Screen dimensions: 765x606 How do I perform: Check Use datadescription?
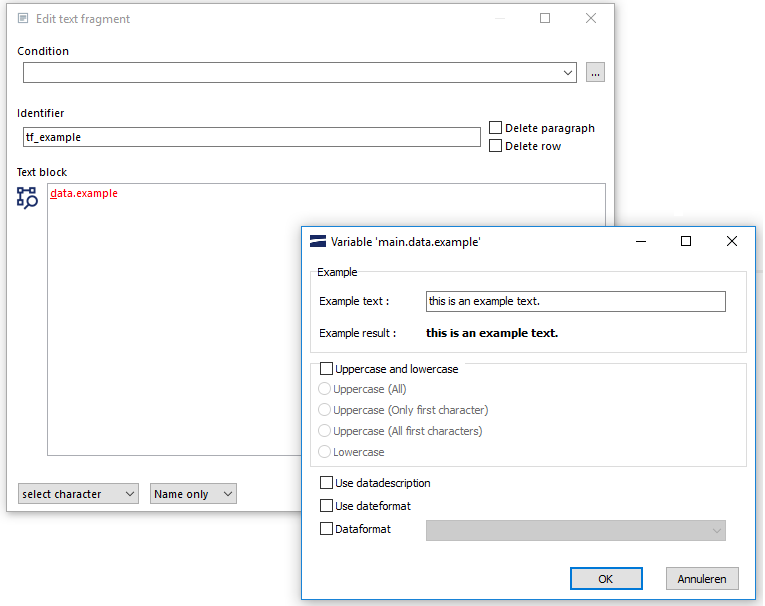point(326,483)
